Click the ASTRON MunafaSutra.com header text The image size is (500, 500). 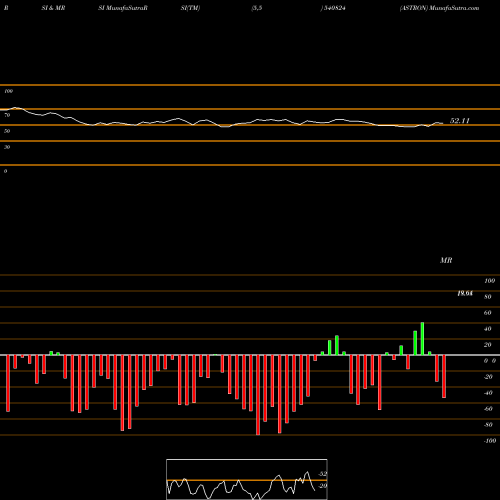point(440,8)
